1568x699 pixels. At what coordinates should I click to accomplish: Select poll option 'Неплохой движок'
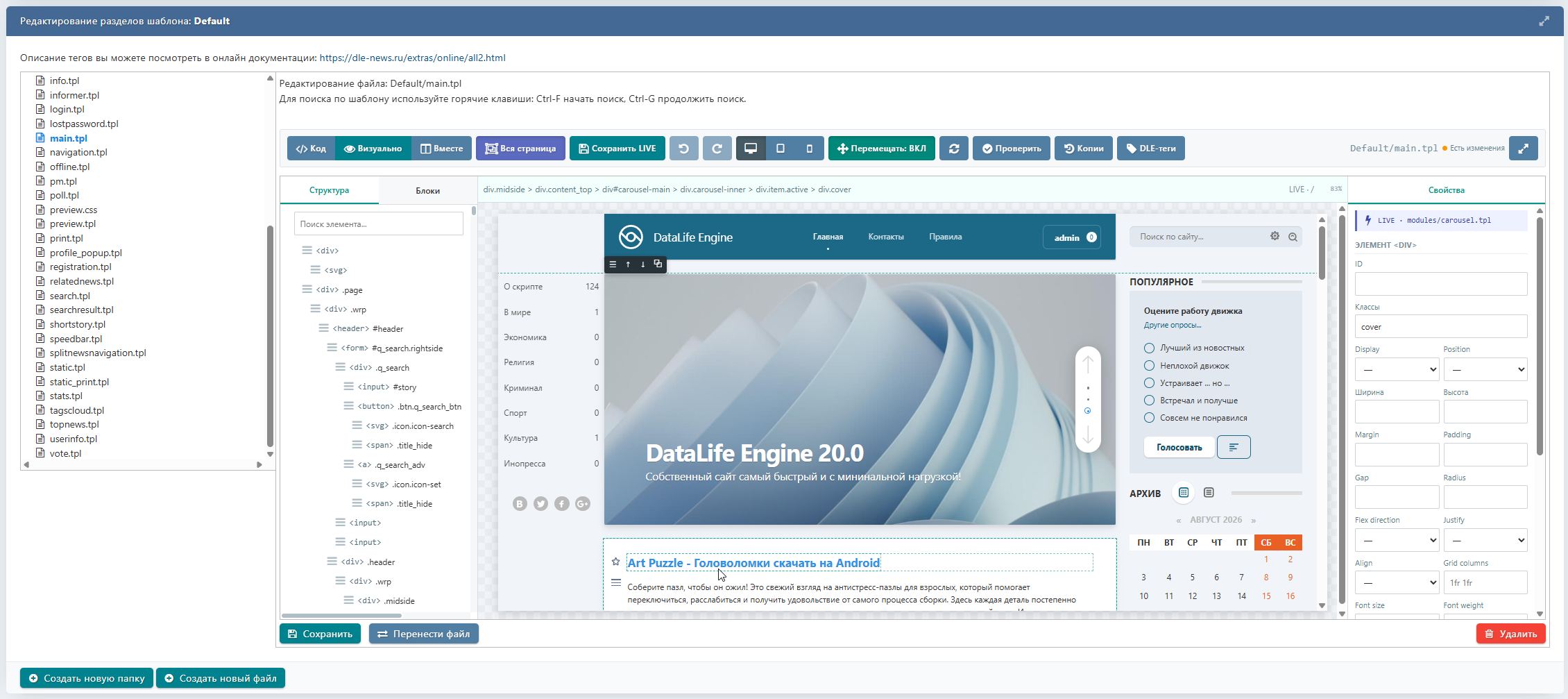[x=1149, y=365]
